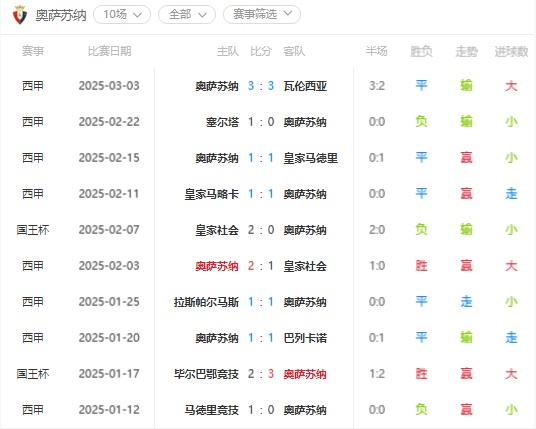Click the 3 : 3 score against 瓦伦西亚

261,86
